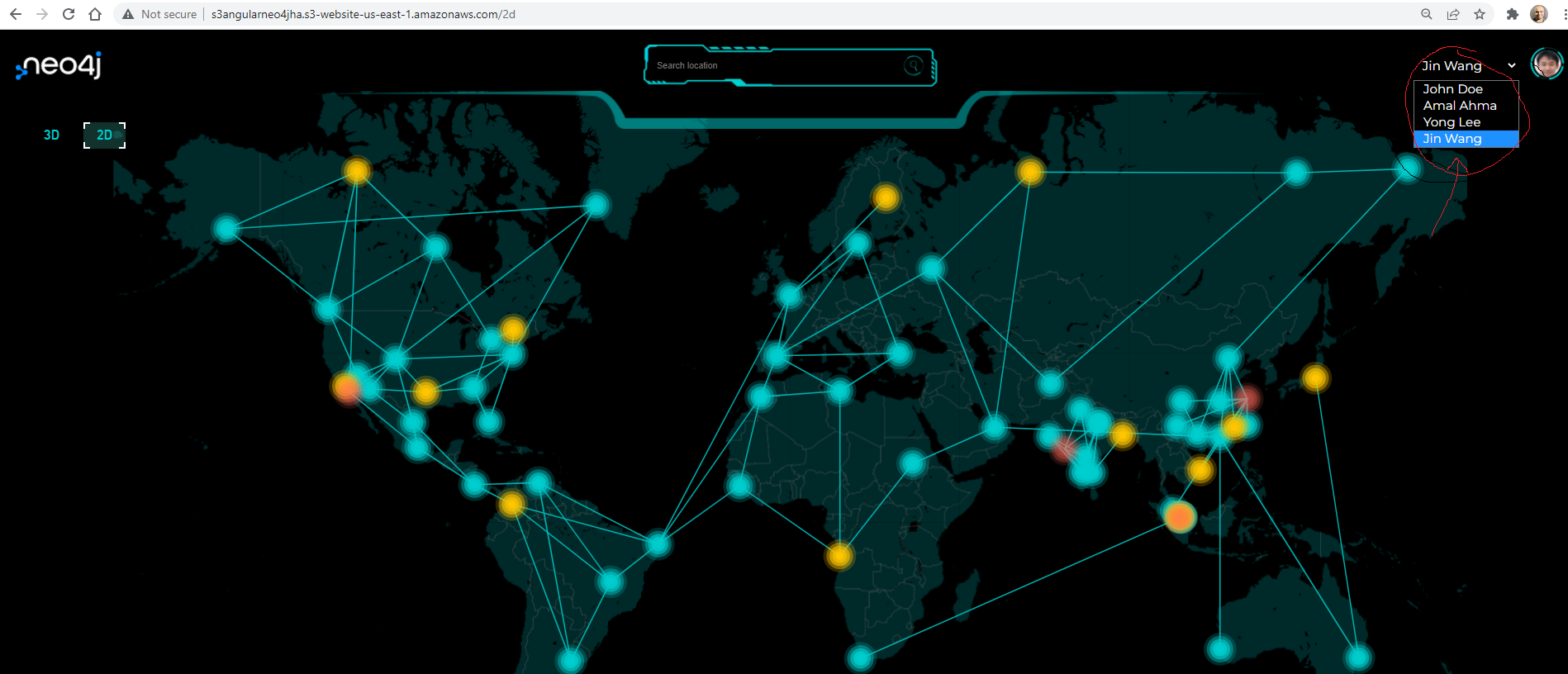Select the yellow node in northern Siberia
This screenshot has width=1568, height=674.
point(1030,172)
